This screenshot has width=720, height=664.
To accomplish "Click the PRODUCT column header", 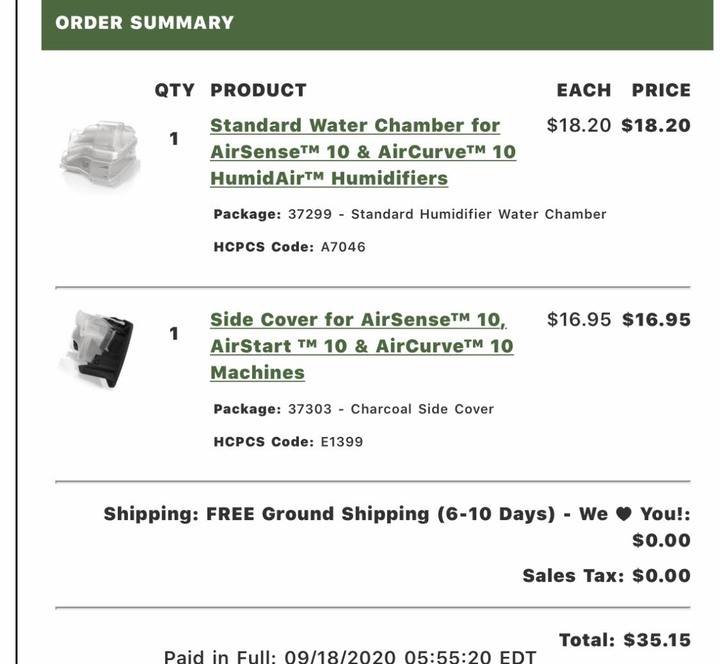I will (x=258, y=90).
